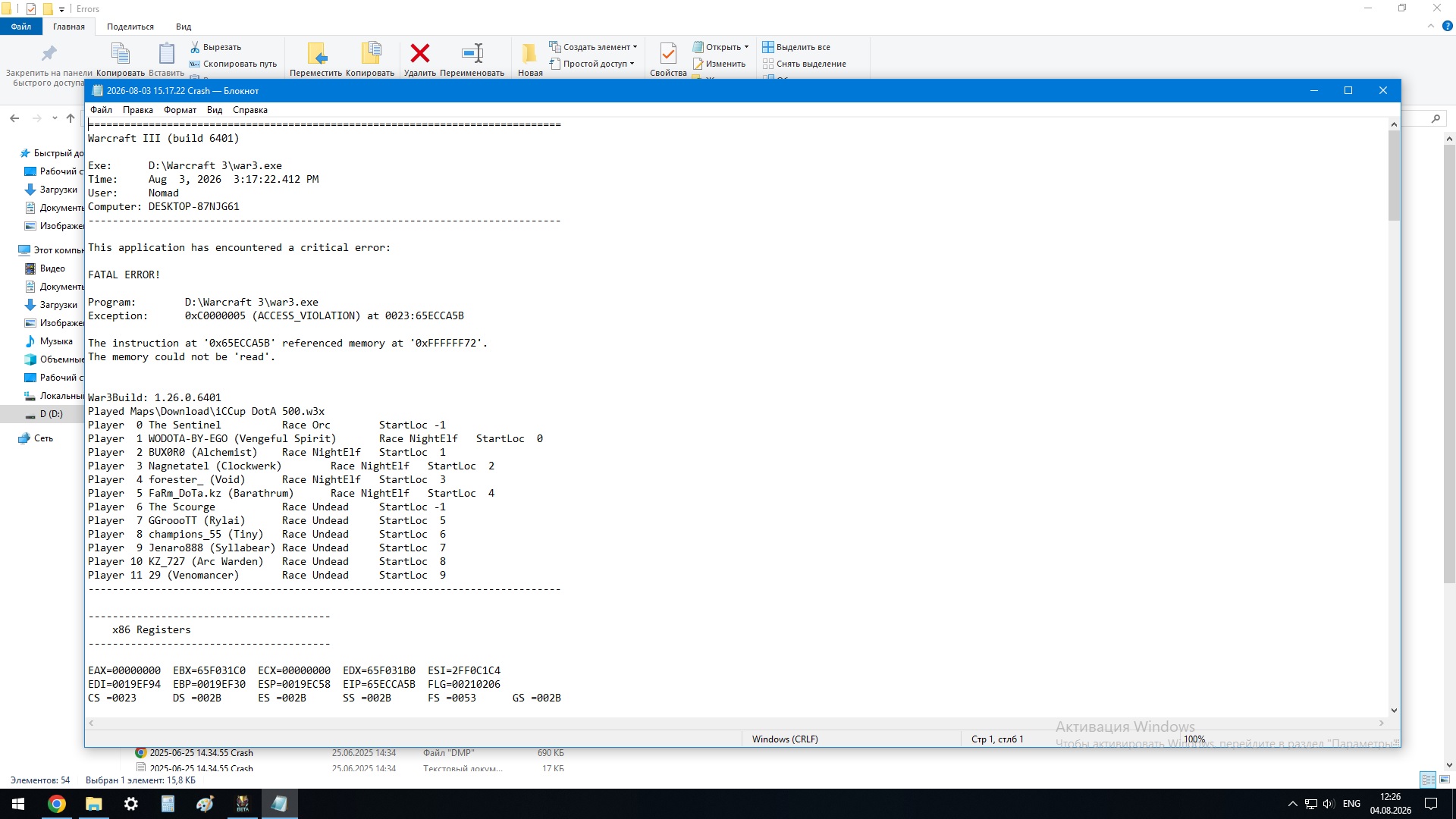Open Notepad's Edit (Правка) menu

[137, 110]
